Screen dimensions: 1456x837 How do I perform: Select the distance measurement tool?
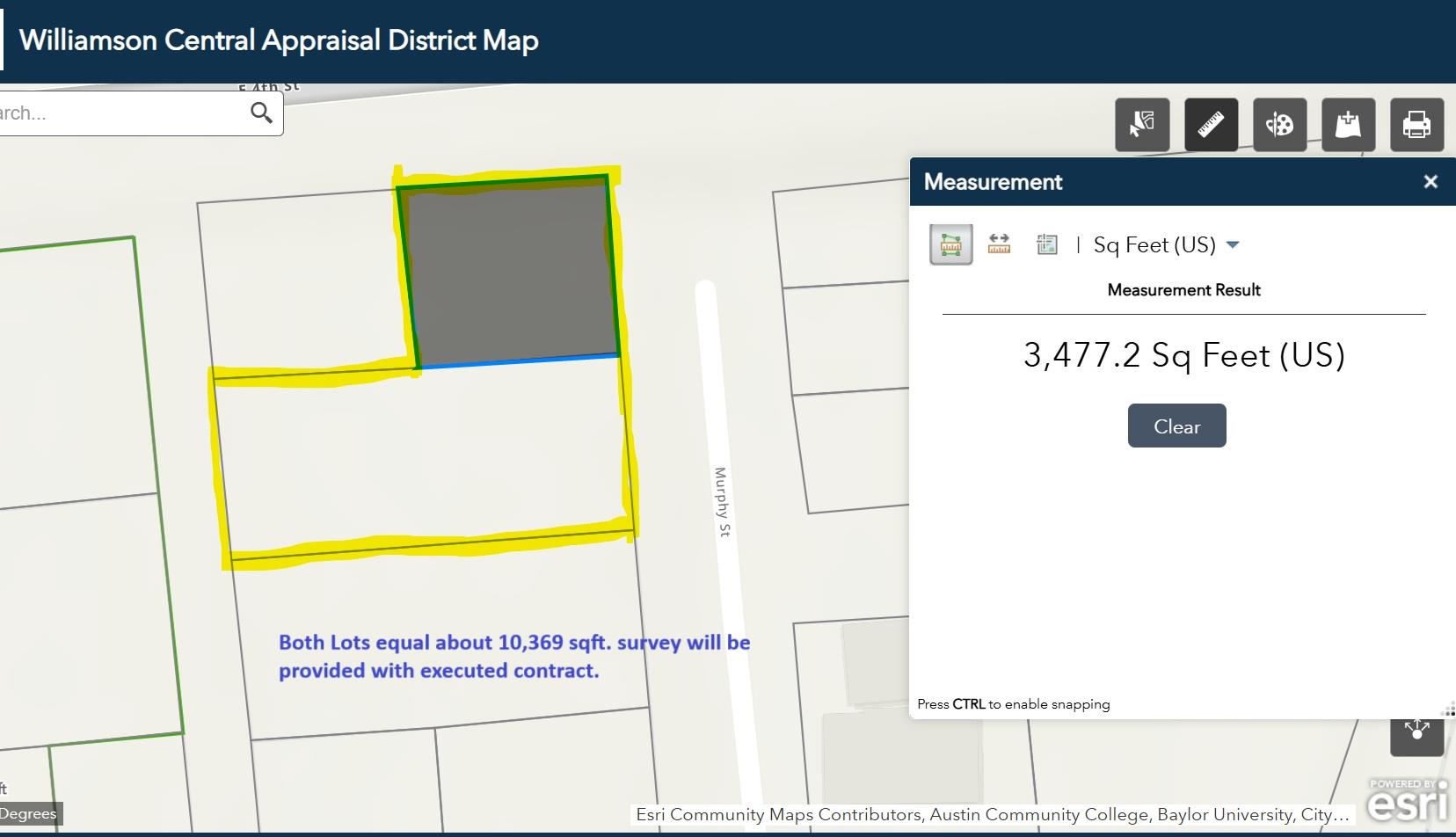coord(998,244)
